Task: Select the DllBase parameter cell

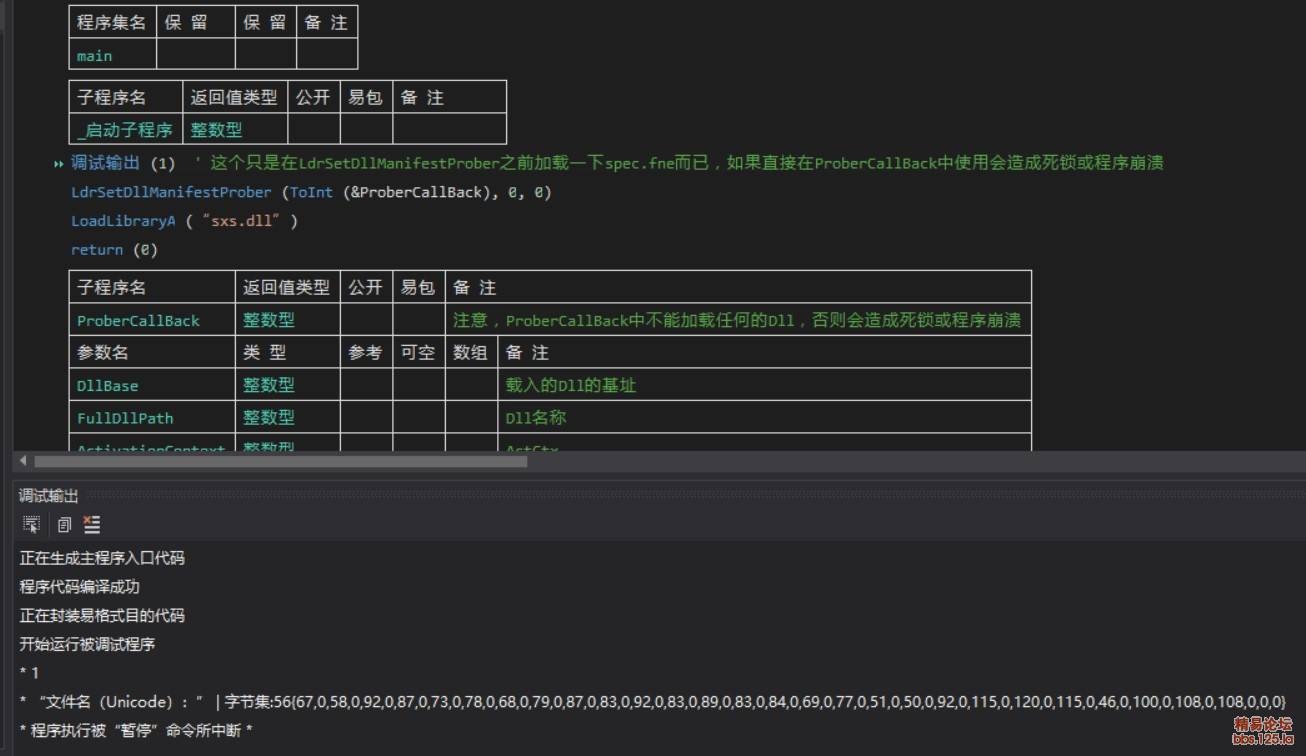Action: tap(152, 385)
